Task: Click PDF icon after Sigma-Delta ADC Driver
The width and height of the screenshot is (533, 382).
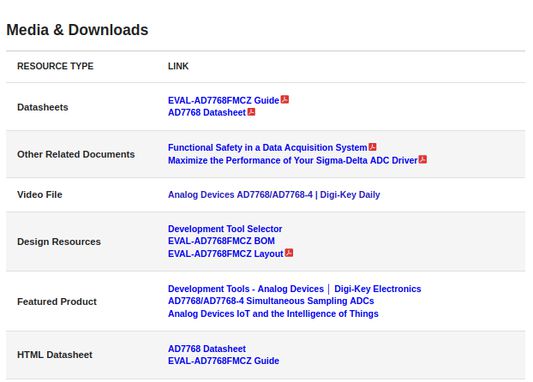Action: click(423, 159)
